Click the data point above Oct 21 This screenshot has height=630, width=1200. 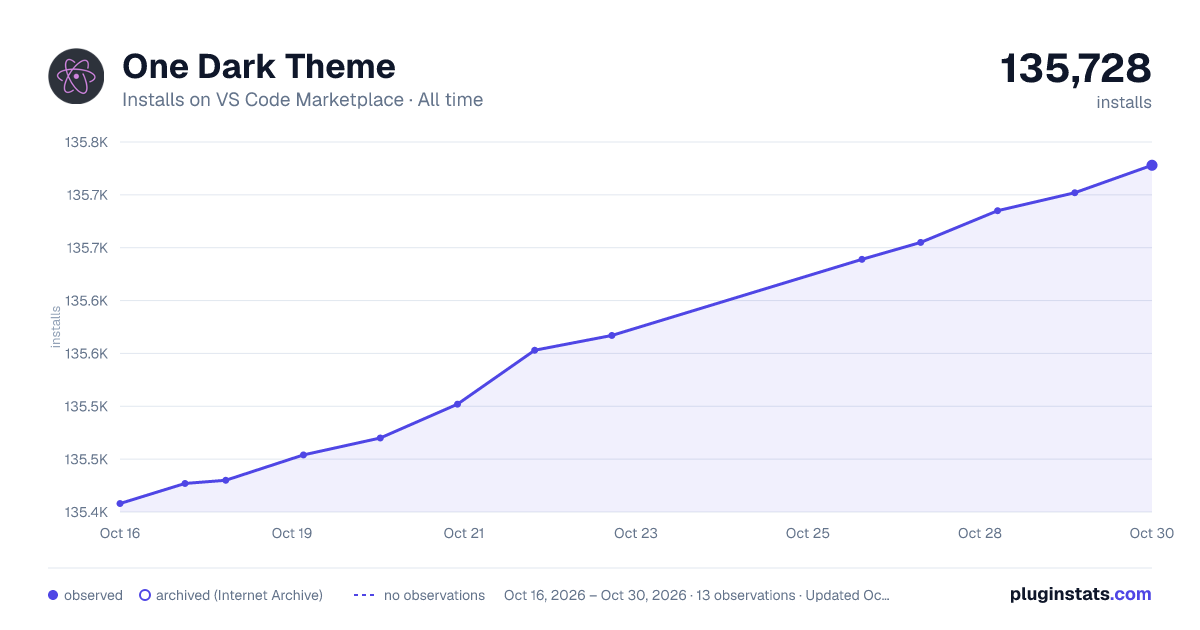click(x=457, y=404)
